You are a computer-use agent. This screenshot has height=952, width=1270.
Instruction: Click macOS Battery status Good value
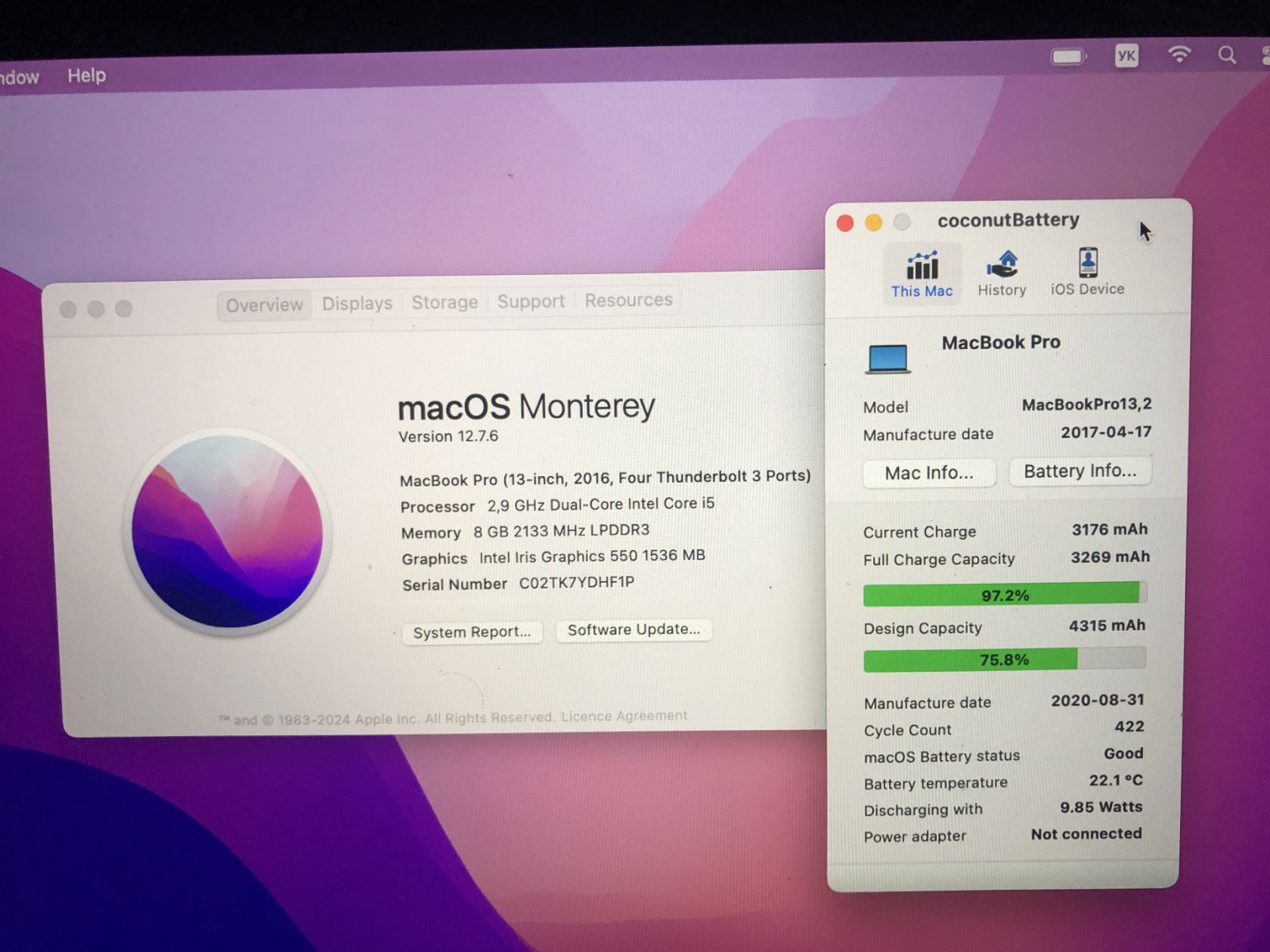(x=1123, y=753)
